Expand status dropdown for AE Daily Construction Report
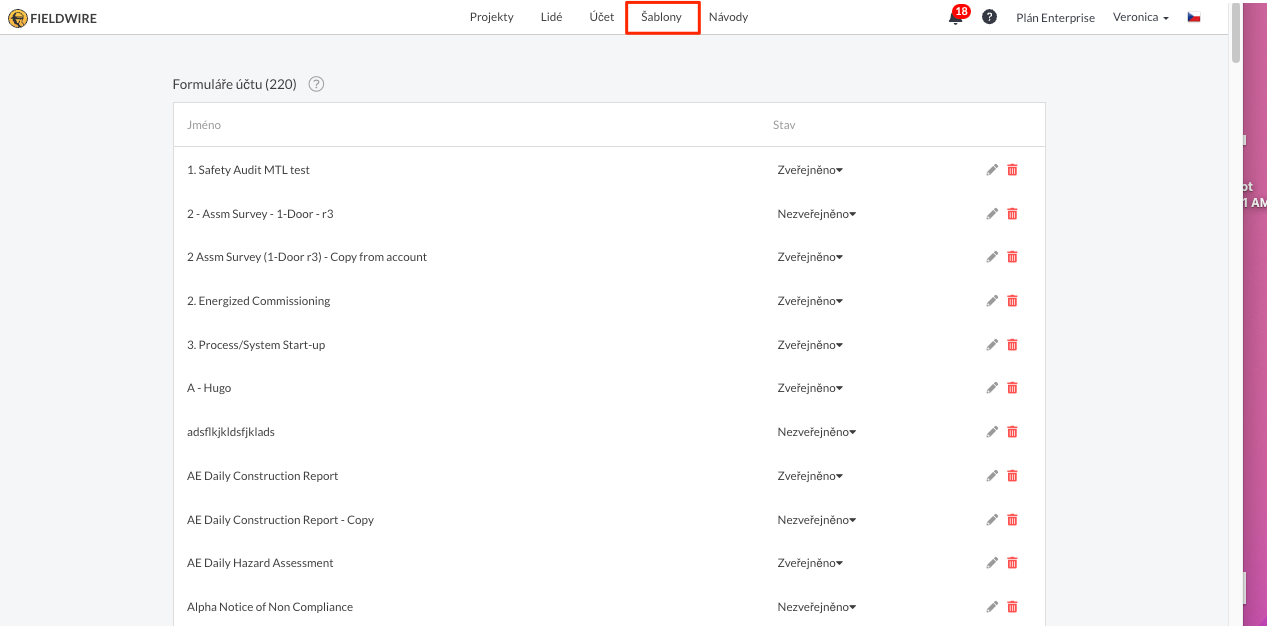The width and height of the screenshot is (1267, 626). (810, 476)
